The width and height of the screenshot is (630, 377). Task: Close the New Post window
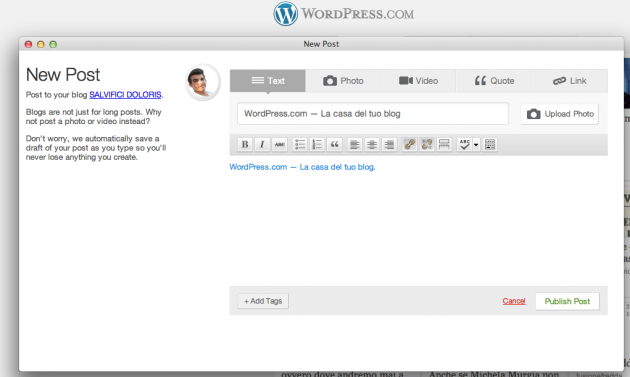click(x=28, y=44)
